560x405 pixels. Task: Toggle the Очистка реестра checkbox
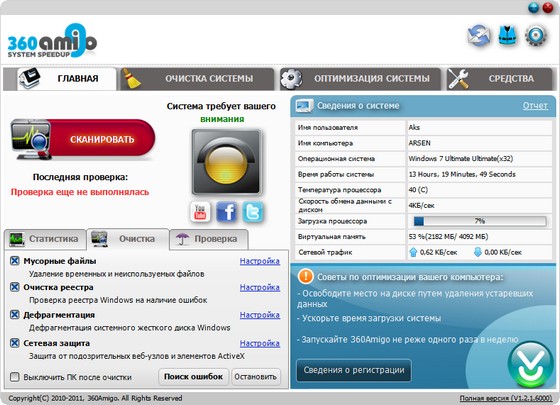tap(15, 287)
